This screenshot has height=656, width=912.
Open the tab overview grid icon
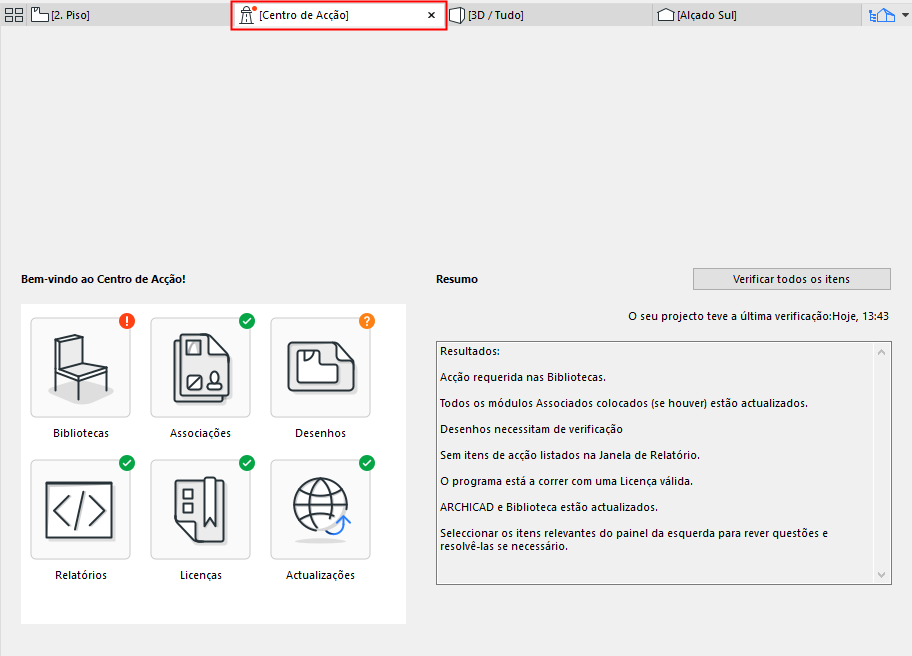(14, 15)
